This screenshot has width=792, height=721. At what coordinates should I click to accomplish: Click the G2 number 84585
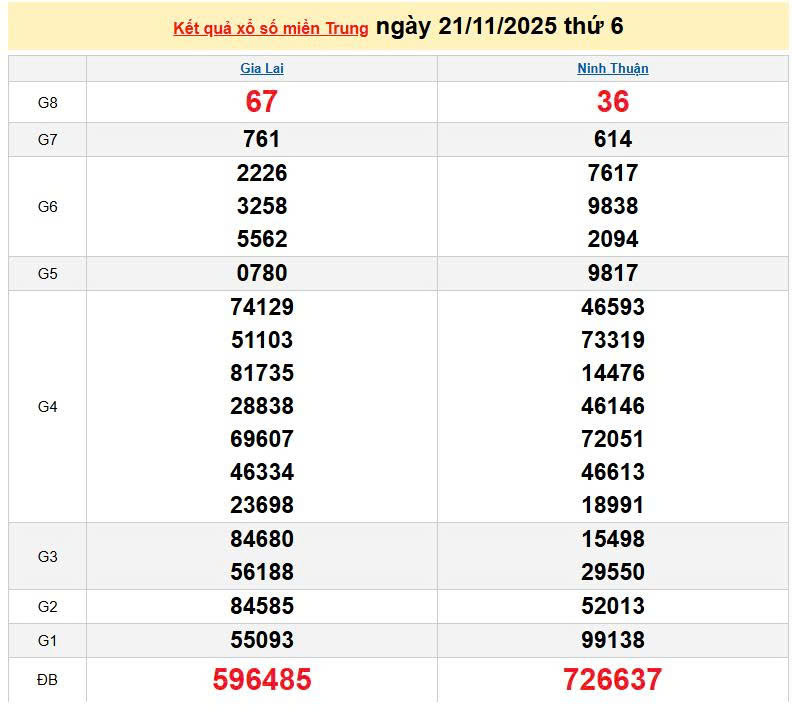tap(262, 606)
